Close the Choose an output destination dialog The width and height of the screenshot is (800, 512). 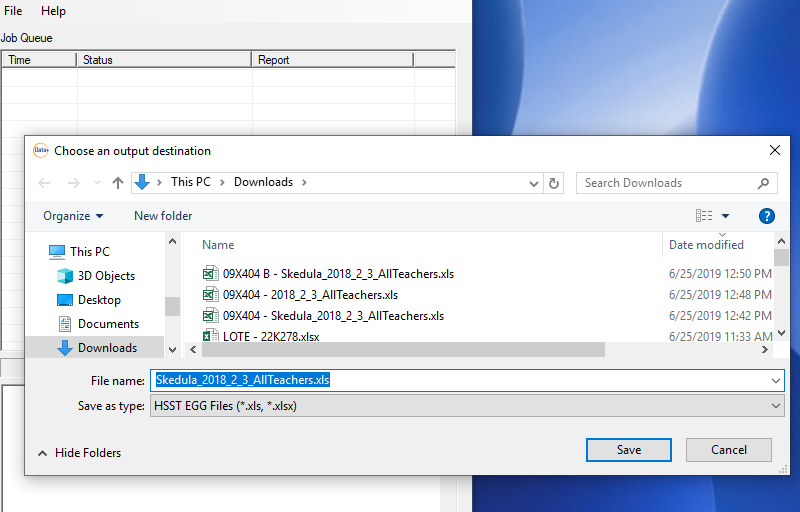775,150
